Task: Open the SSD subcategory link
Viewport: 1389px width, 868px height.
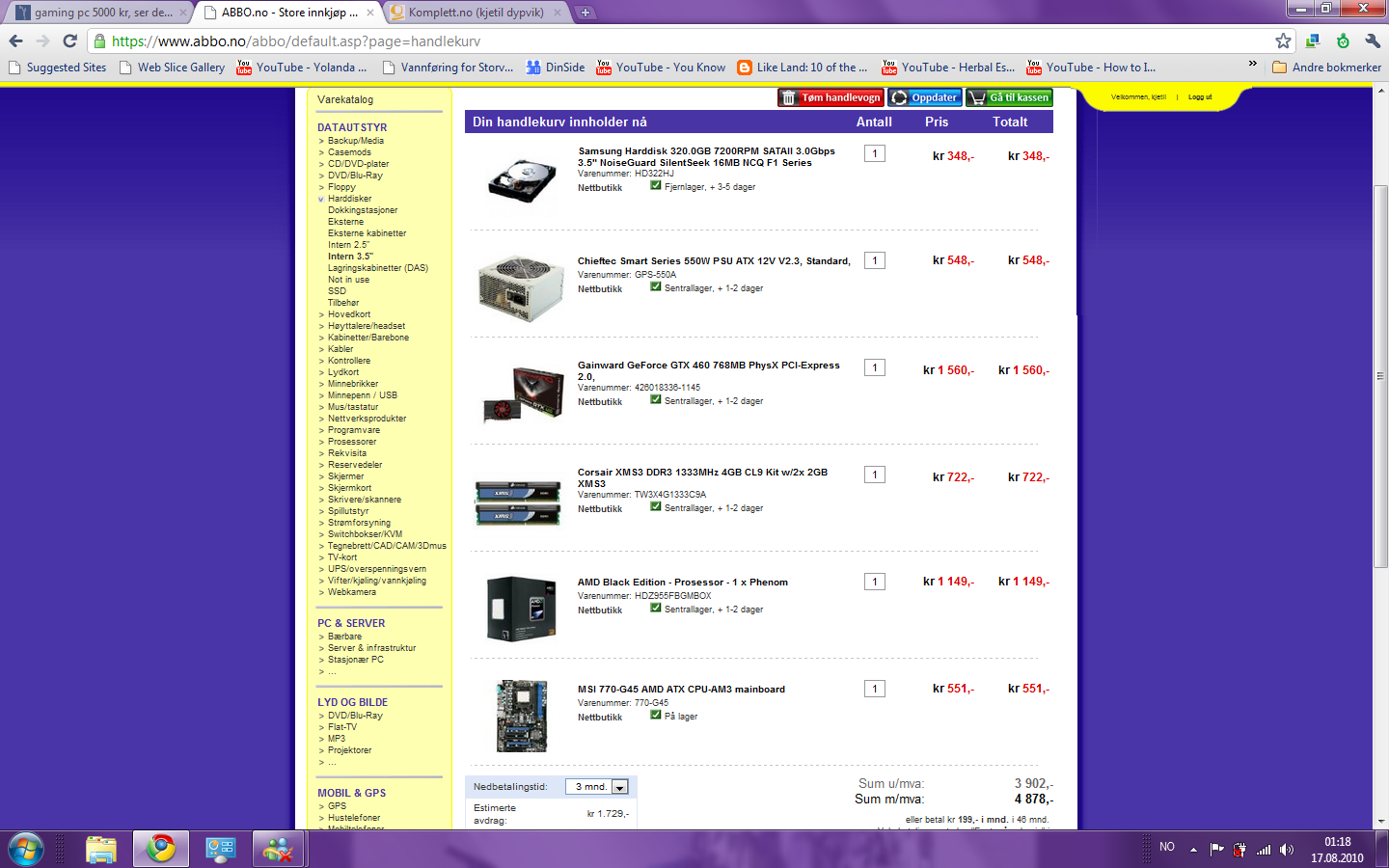Action: 337,291
